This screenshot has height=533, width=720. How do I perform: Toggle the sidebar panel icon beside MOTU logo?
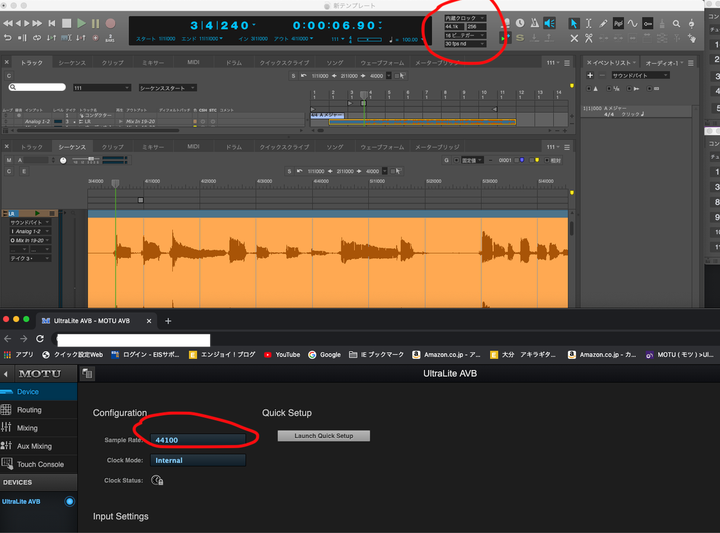pyautogui.click(x=87, y=374)
